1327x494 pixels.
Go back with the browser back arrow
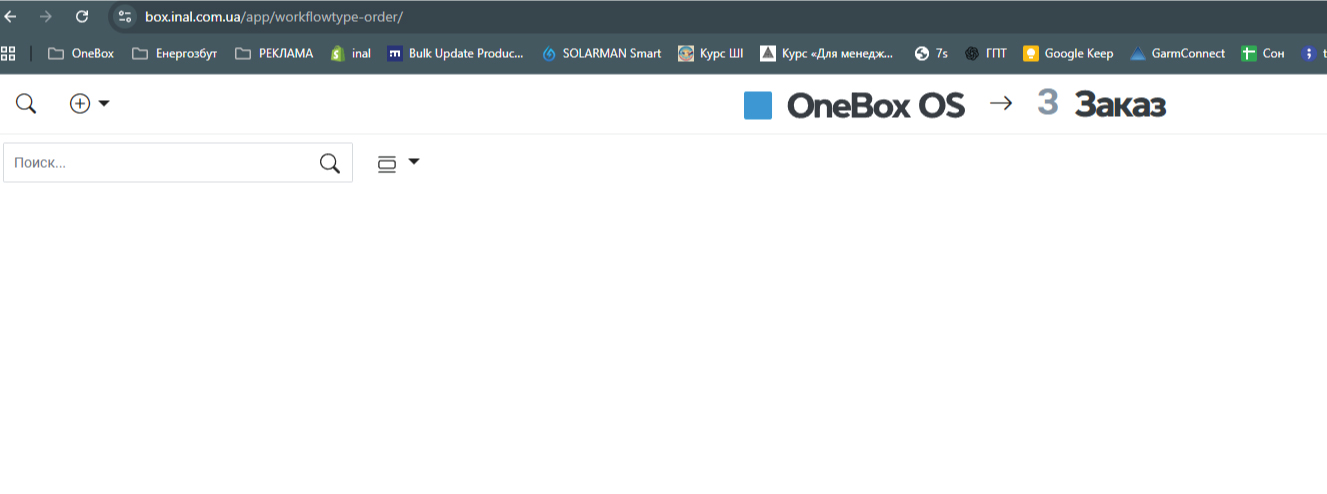(x=11, y=16)
